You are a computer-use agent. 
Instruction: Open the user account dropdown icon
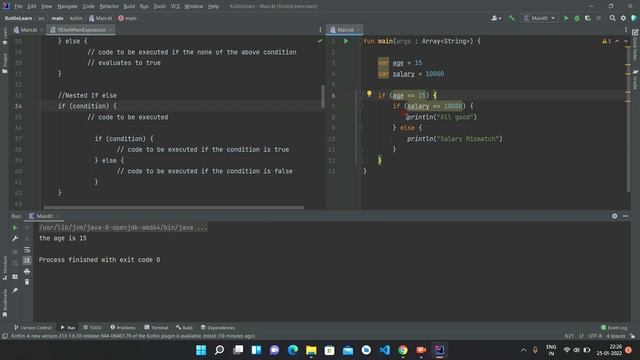tap(496, 18)
